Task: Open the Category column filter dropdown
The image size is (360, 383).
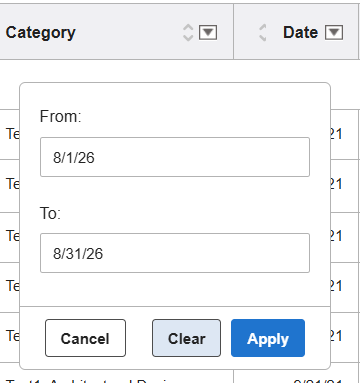Action: tap(208, 32)
